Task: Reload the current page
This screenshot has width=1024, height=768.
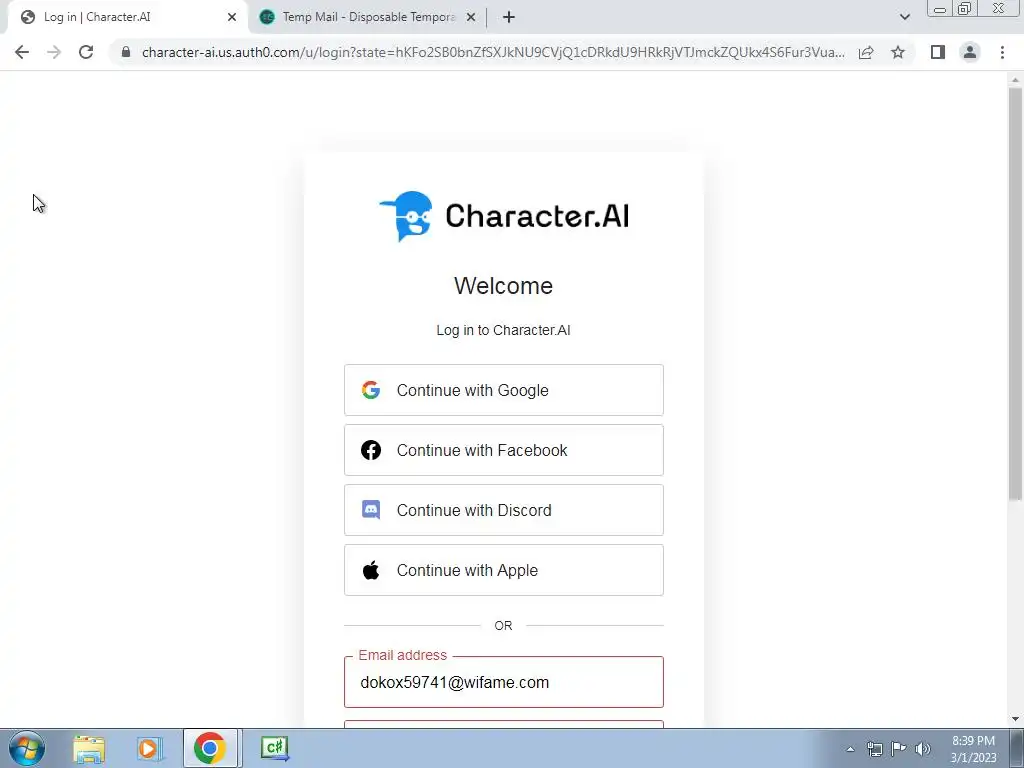Action: (x=86, y=52)
